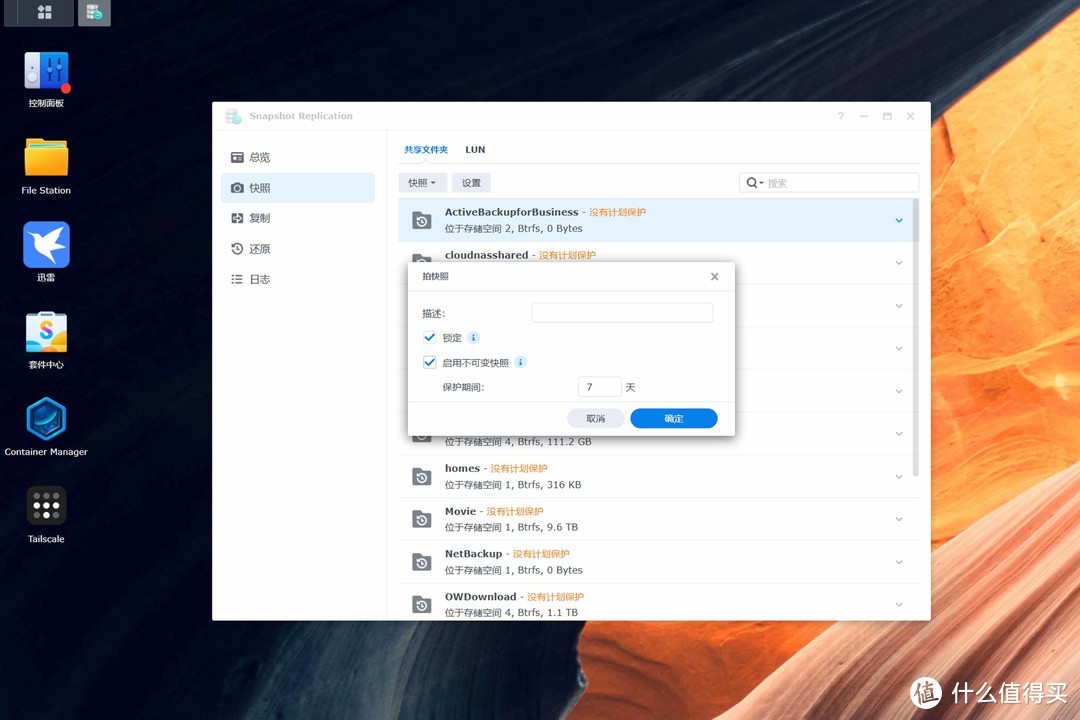This screenshot has width=1080, height=720.
Task: Launch Container Manager desktop icon
Action: 46,419
